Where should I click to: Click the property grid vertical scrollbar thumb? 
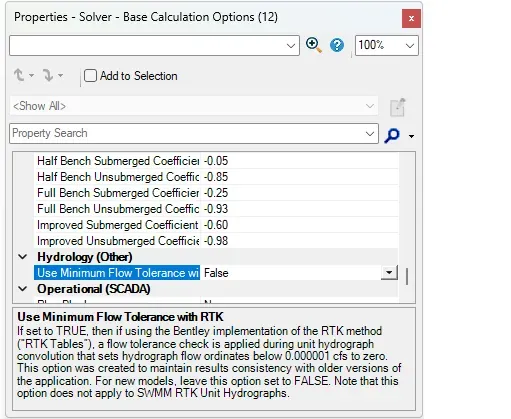pyautogui.click(x=407, y=276)
